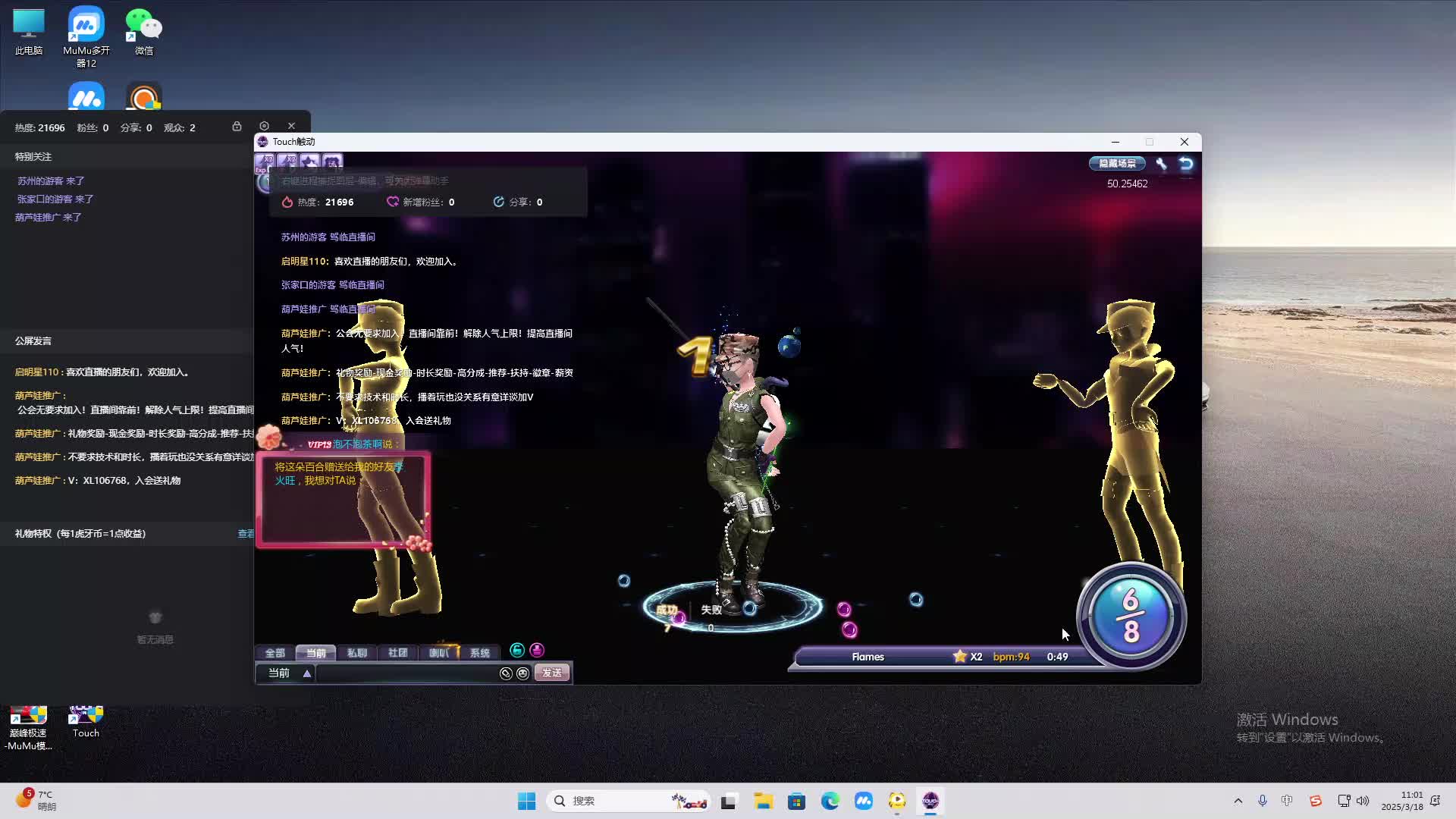
Task: Click the 6/8 beat counter orb
Action: [x=1131, y=616]
